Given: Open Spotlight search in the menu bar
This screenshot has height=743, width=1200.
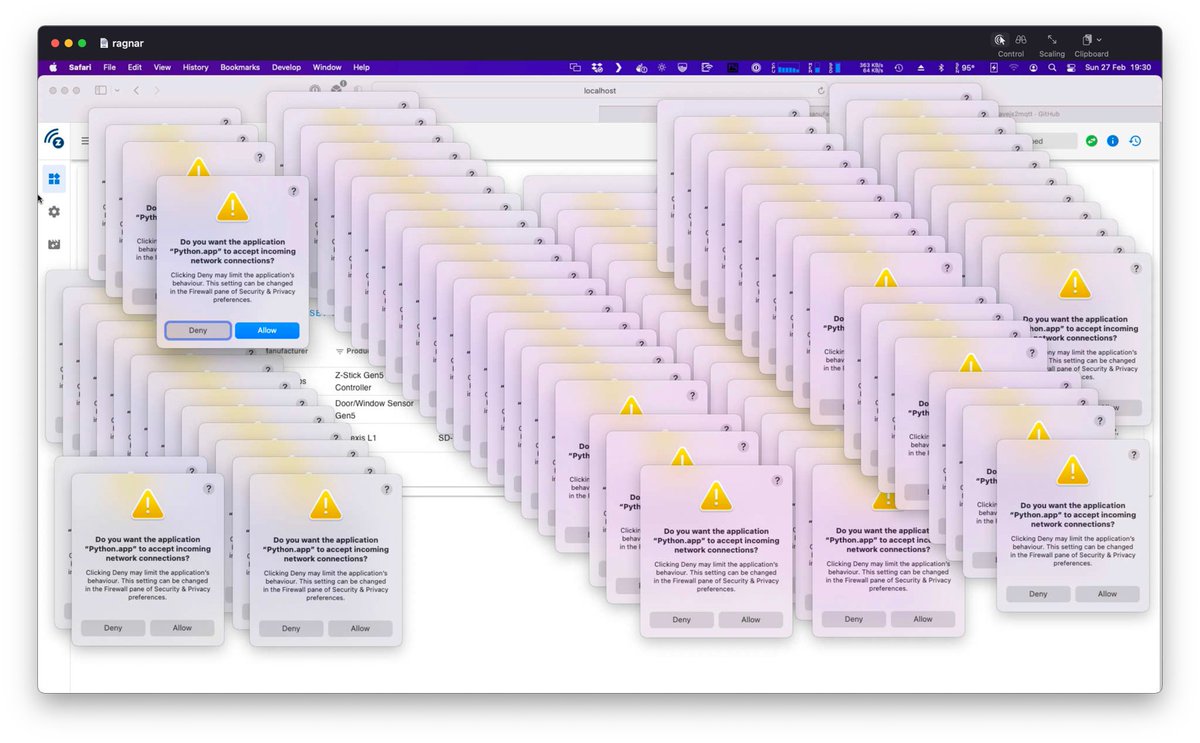Looking at the screenshot, I should pyautogui.click(x=1051, y=67).
